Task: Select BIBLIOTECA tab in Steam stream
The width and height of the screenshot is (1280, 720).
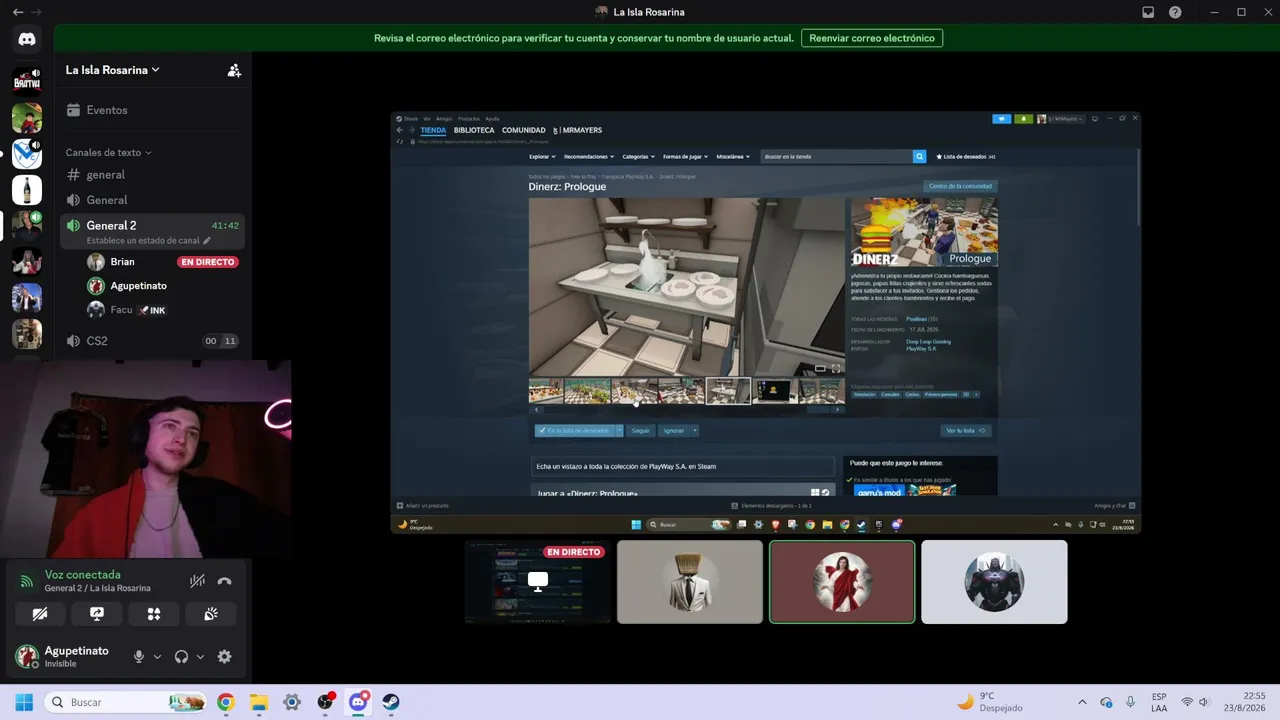Action: pyautogui.click(x=474, y=130)
